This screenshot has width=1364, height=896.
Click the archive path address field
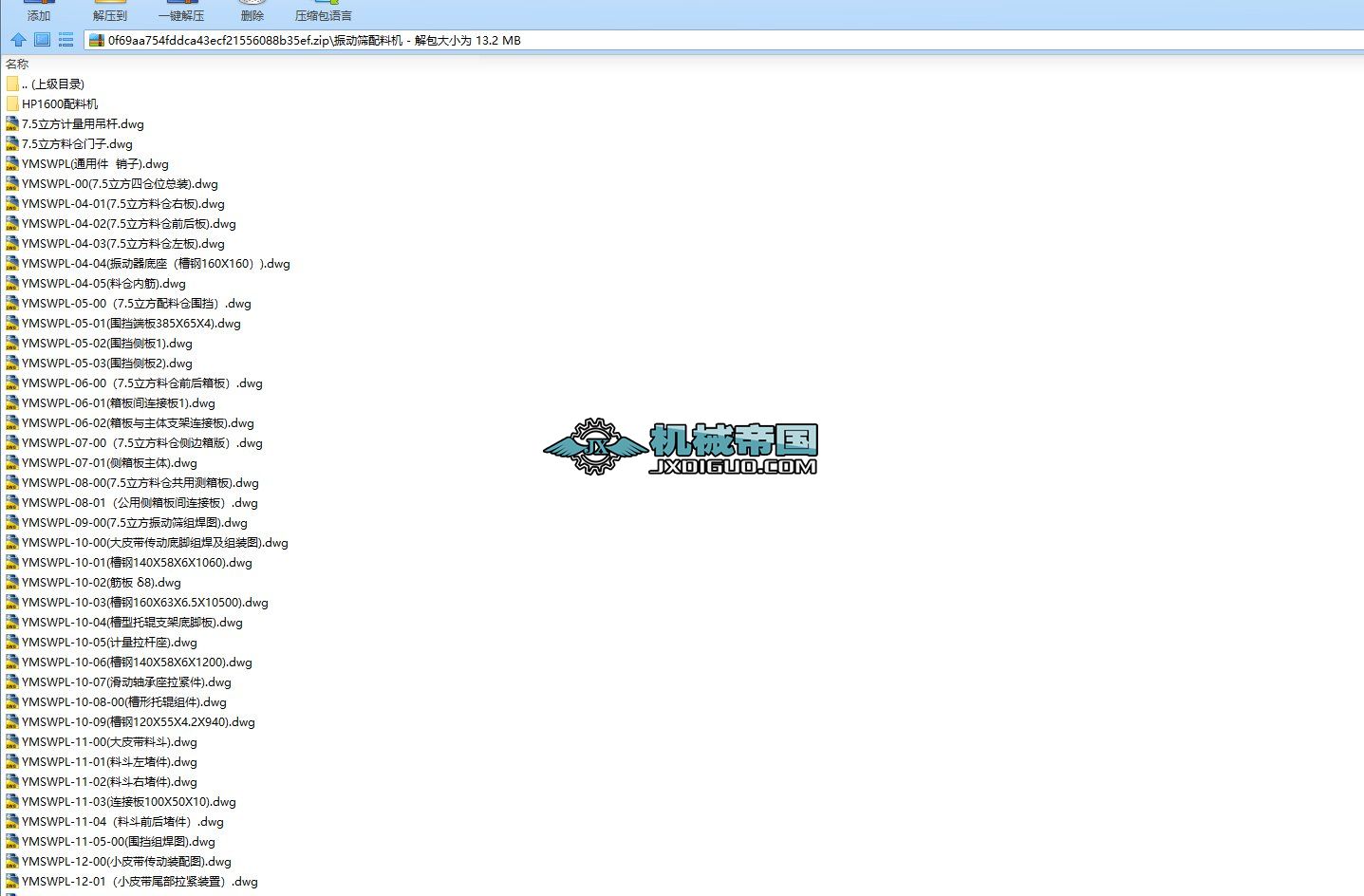(x=723, y=40)
